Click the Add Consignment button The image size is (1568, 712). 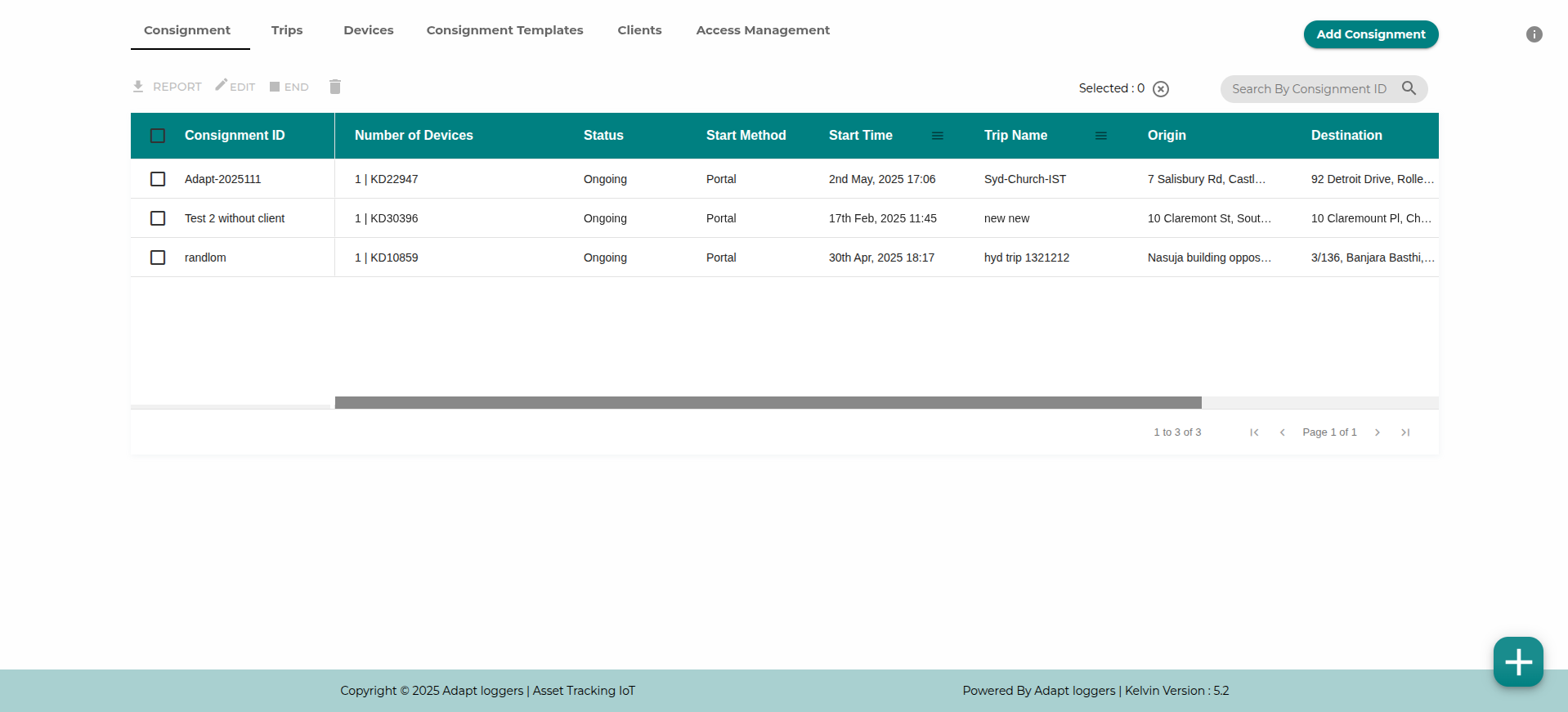point(1371,34)
